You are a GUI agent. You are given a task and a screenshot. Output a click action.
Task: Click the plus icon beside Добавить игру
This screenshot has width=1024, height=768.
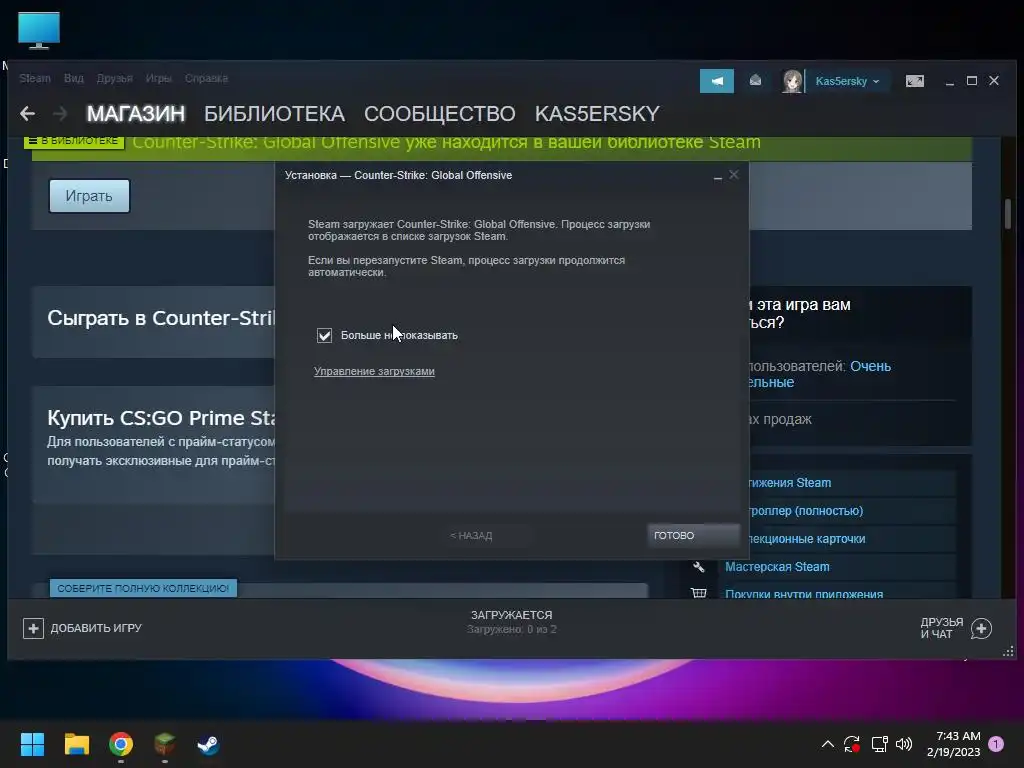pyautogui.click(x=33, y=628)
